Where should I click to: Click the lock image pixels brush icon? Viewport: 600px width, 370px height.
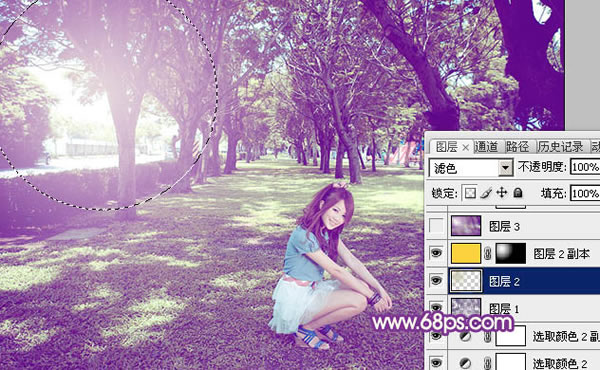pos(486,193)
